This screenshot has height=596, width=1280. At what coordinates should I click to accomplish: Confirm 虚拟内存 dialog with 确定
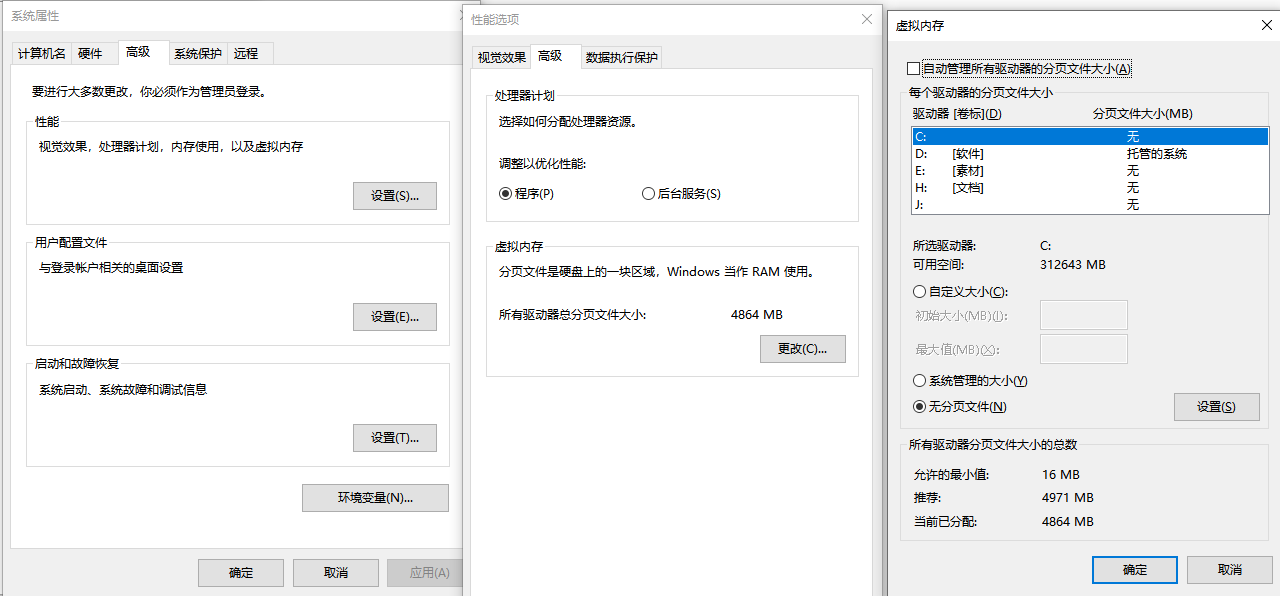click(x=1135, y=570)
